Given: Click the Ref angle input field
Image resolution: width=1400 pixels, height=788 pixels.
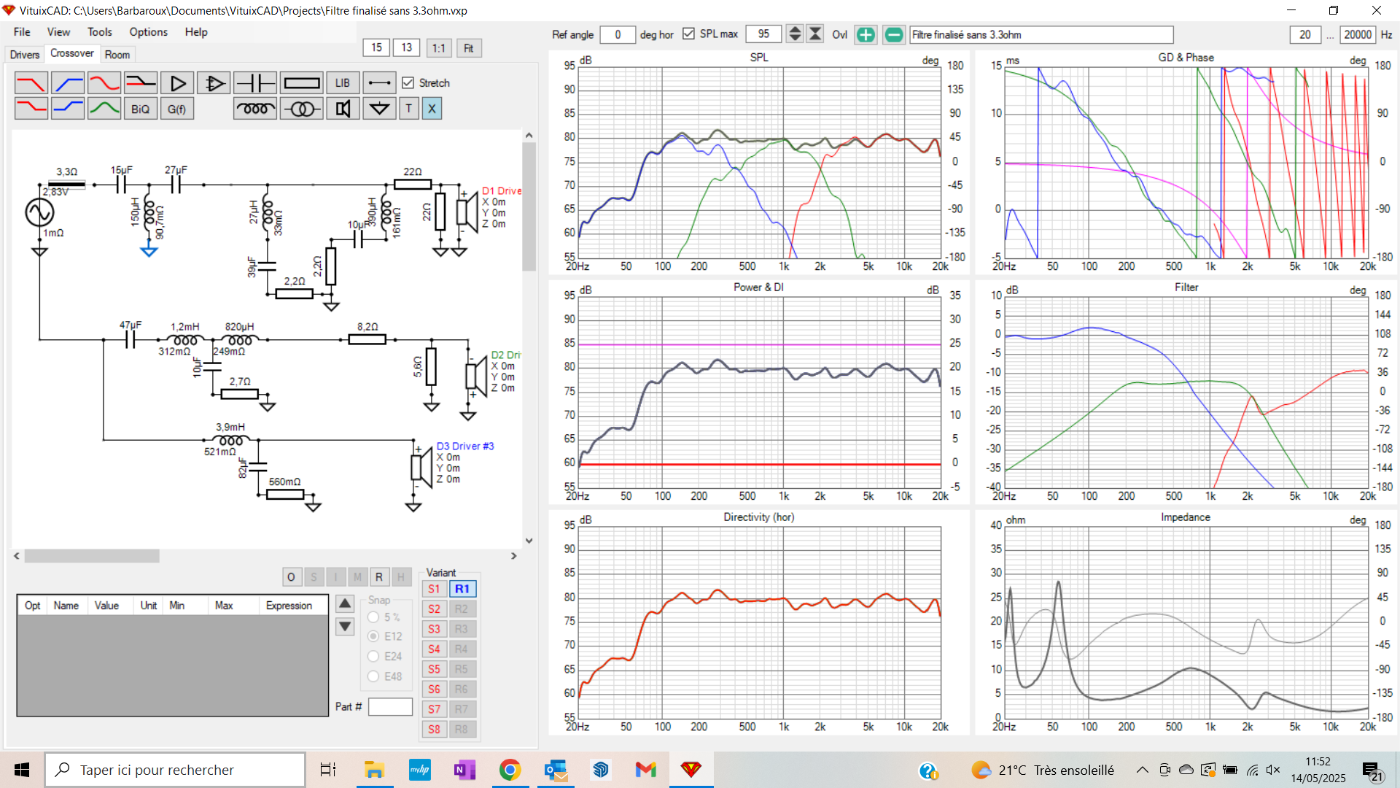Looking at the screenshot, I should tap(617, 34).
